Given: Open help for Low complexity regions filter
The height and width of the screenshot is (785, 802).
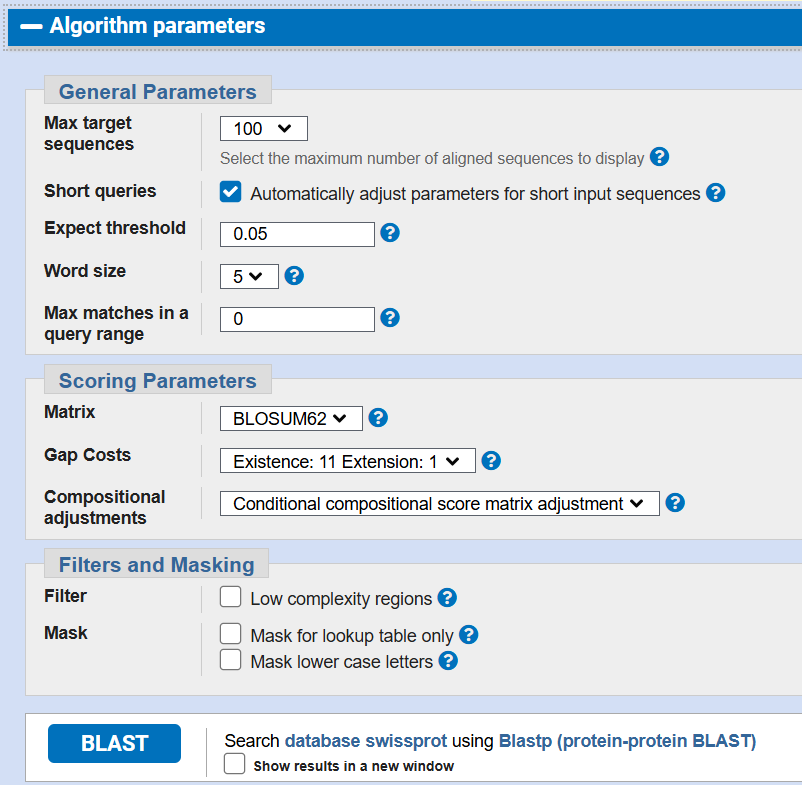Looking at the screenshot, I should [x=447, y=597].
